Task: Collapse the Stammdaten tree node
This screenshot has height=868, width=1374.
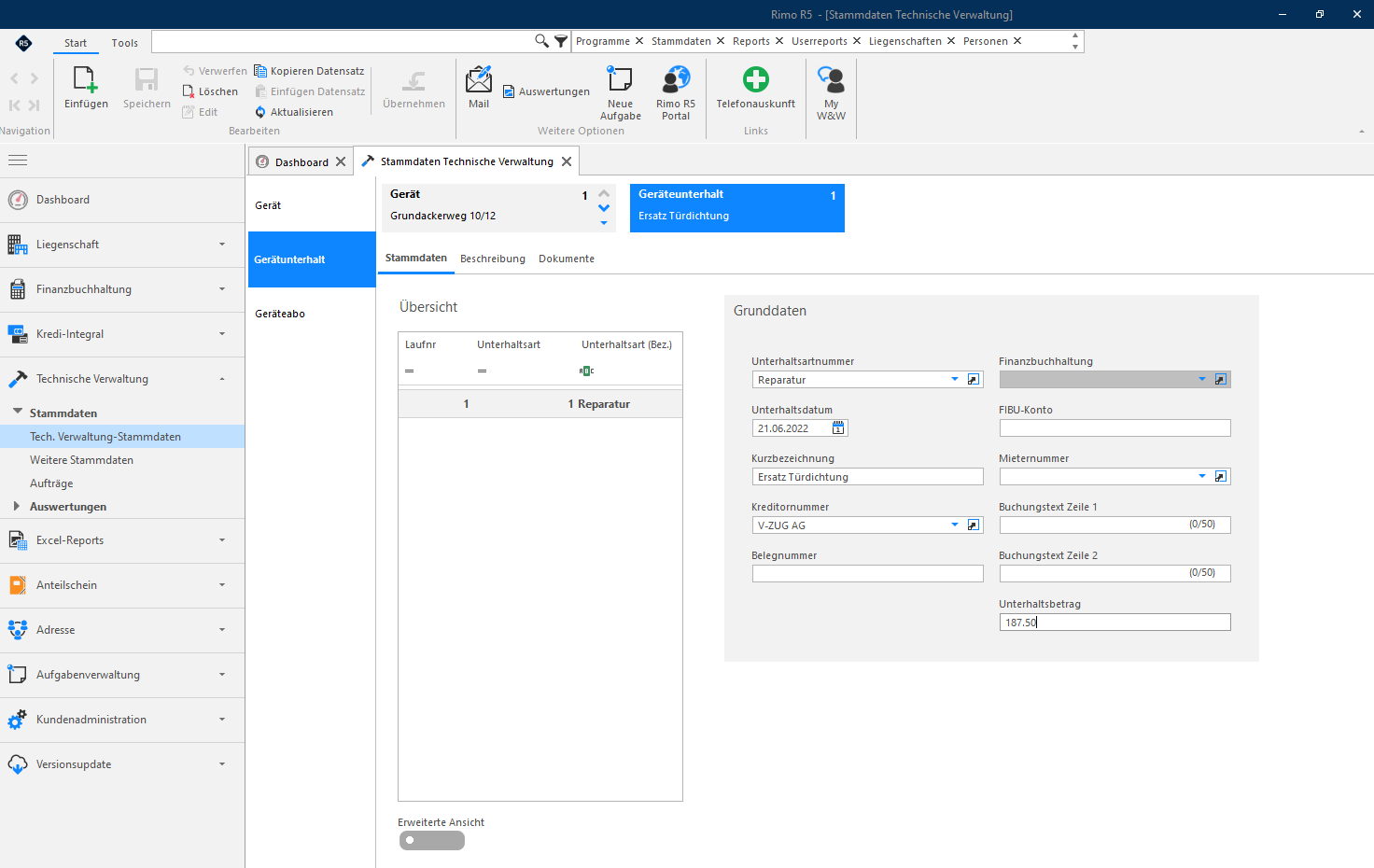Action: tap(18, 412)
